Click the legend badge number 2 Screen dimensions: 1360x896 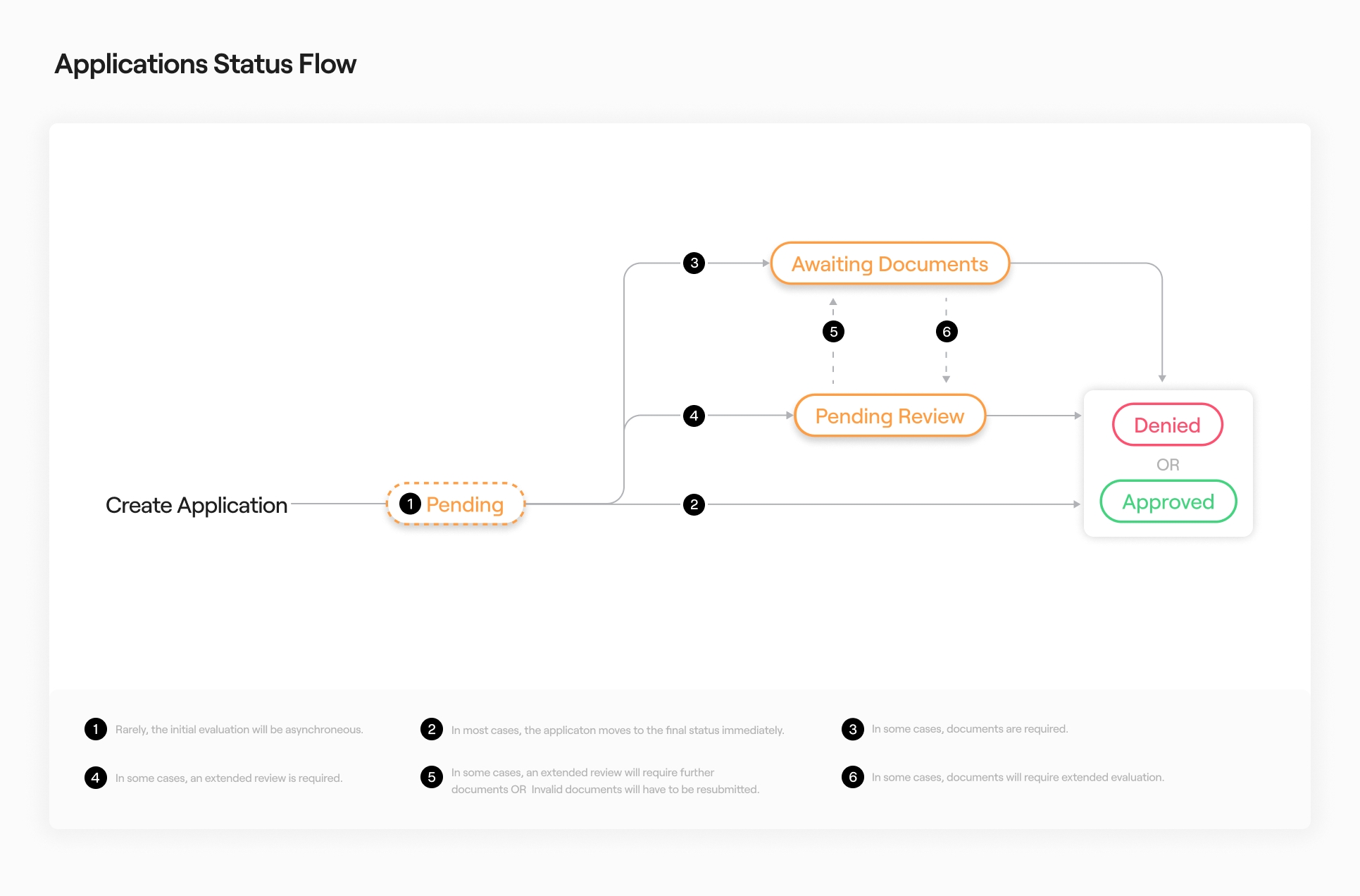click(432, 729)
